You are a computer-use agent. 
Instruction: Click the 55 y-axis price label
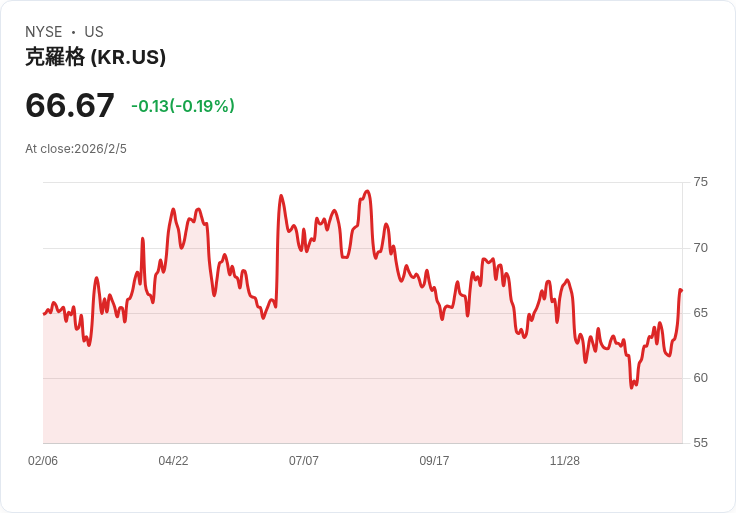click(x=701, y=443)
